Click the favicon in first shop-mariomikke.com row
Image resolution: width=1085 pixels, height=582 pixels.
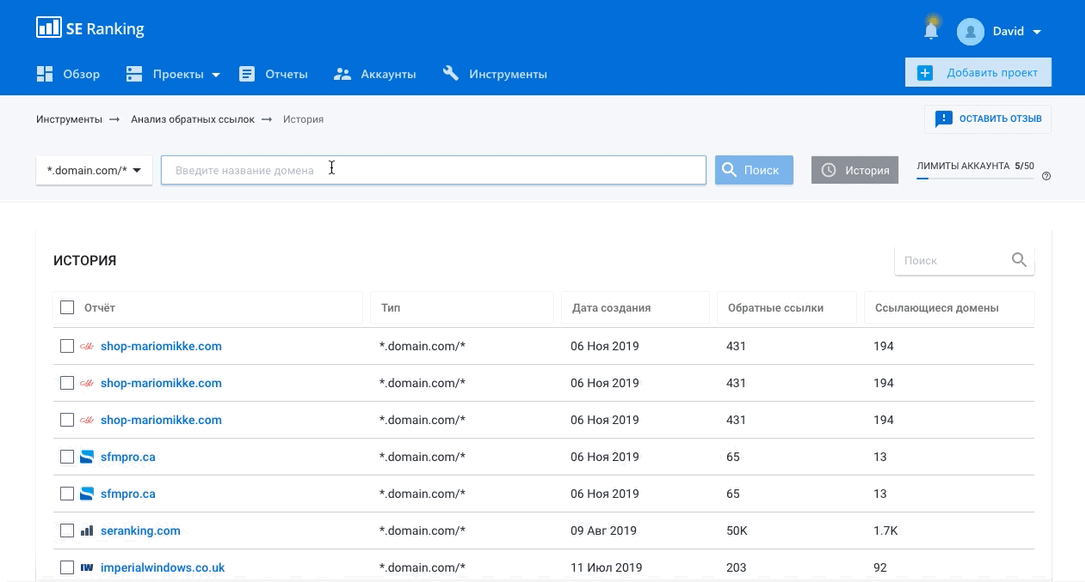click(86, 346)
